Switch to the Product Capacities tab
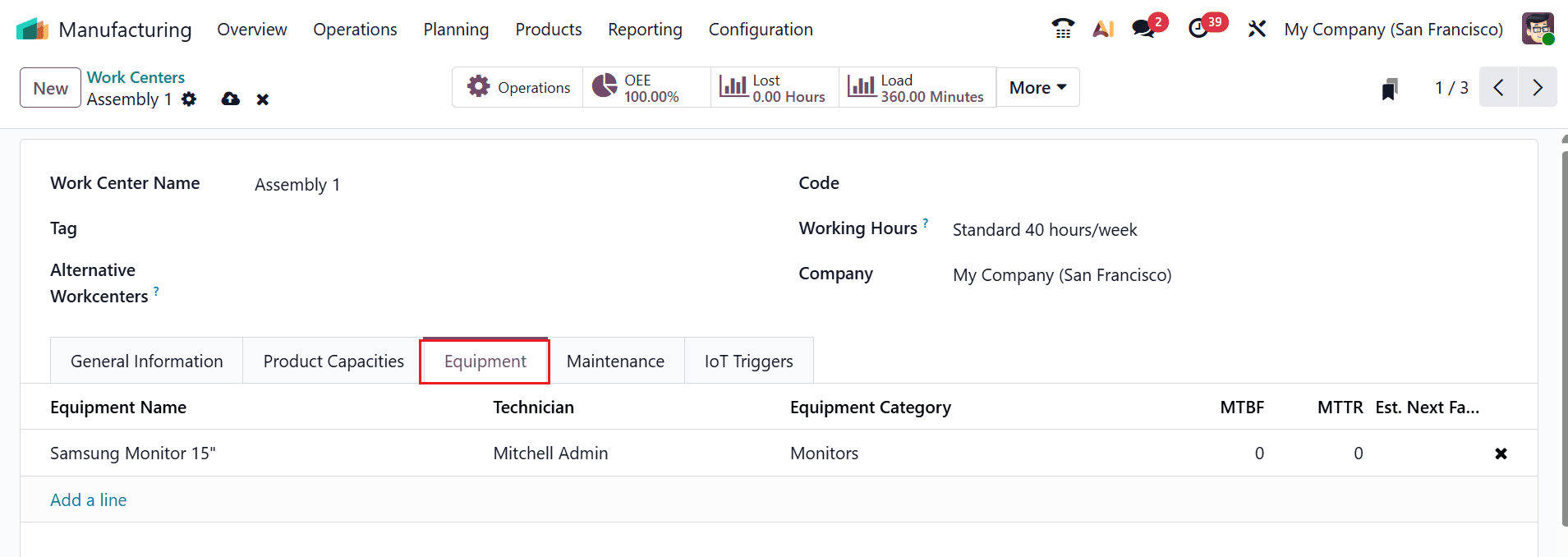The width and height of the screenshot is (1568, 557). click(x=333, y=361)
